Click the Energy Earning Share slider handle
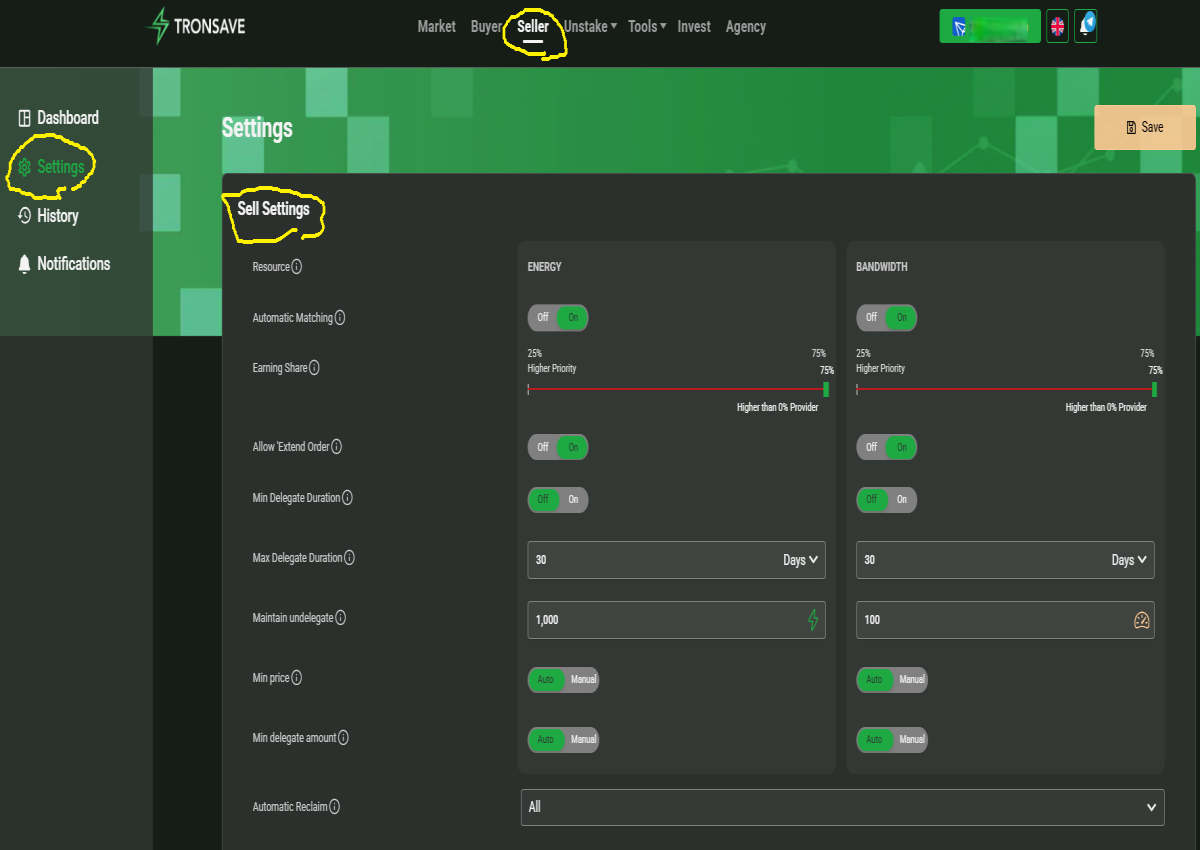Viewport: 1200px width, 850px height. pos(826,389)
